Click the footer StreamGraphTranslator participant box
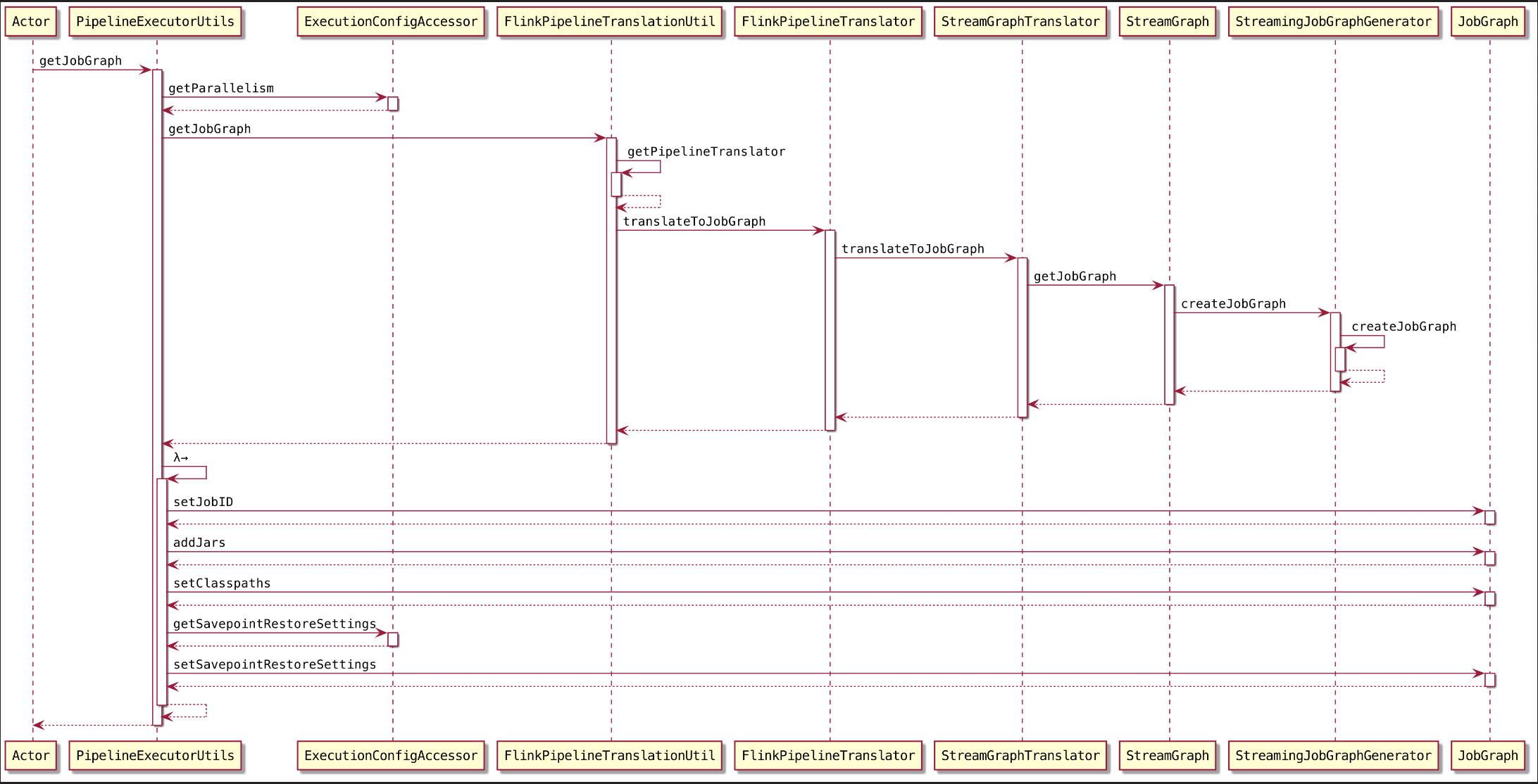The width and height of the screenshot is (1538, 784). click(x=1020, y=756)
